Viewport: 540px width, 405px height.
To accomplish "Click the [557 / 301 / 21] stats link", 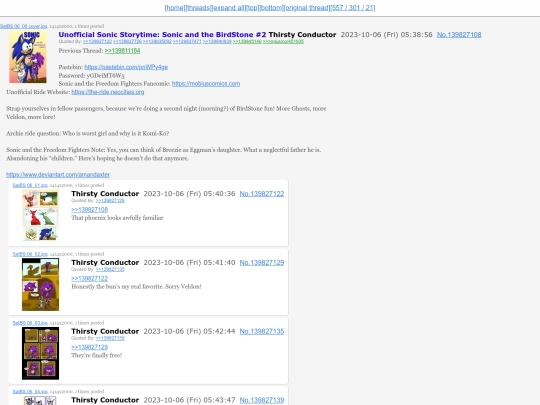I will (x=353, y=8).
